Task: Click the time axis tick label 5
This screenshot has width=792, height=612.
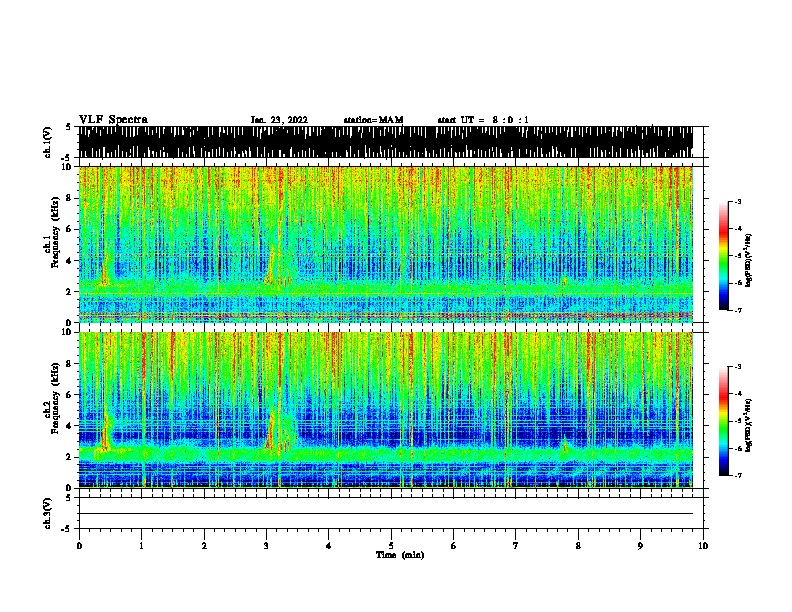Action: coord(391,546)
